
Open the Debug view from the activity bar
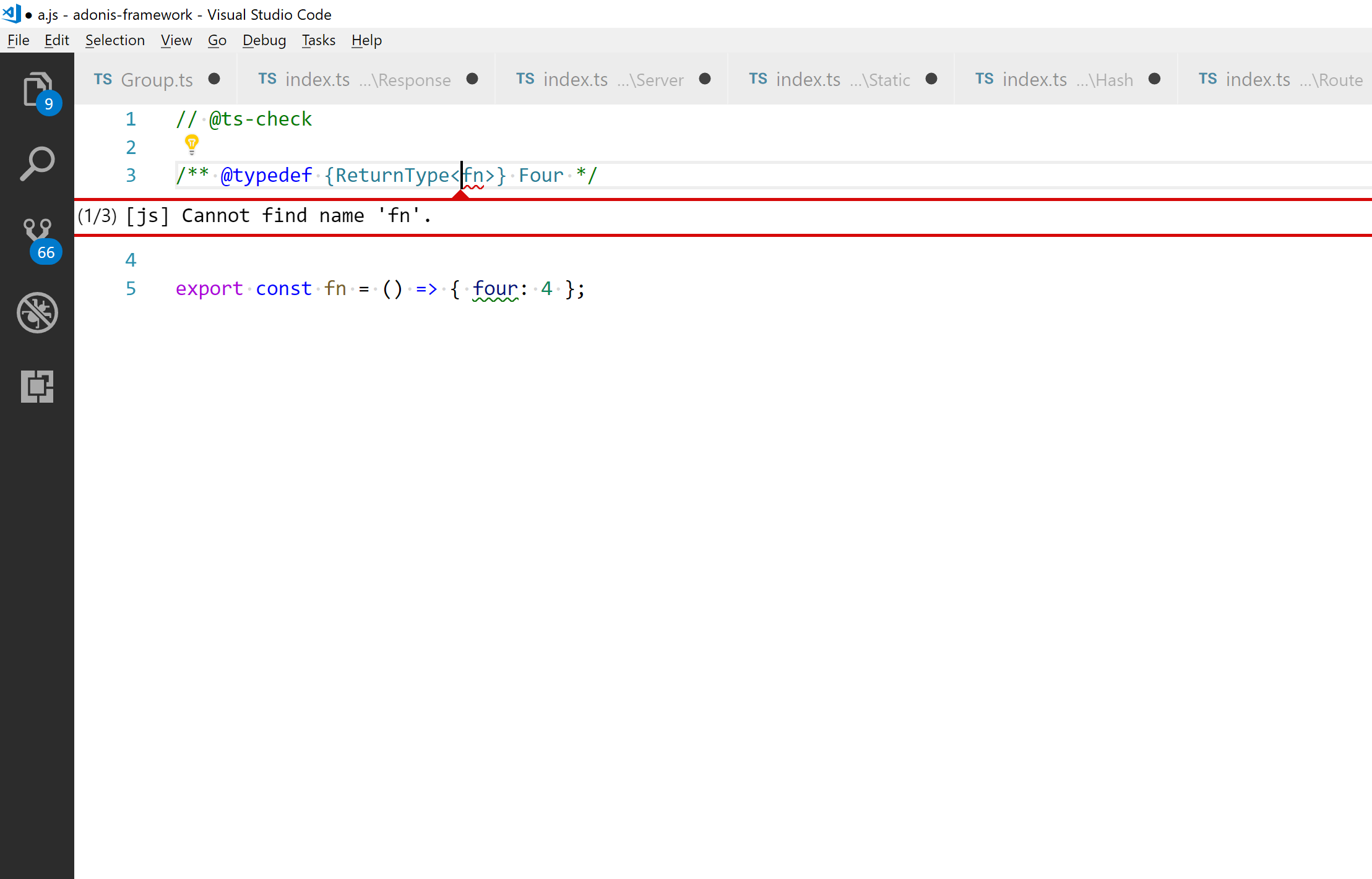(x=37, y=312)
